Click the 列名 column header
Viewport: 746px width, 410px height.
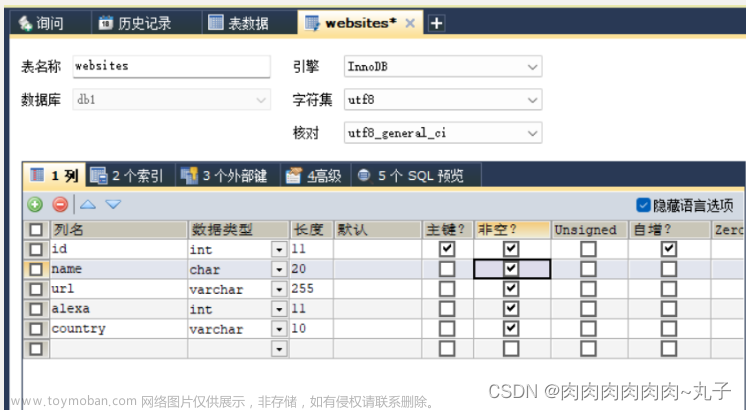coord(118,230)
